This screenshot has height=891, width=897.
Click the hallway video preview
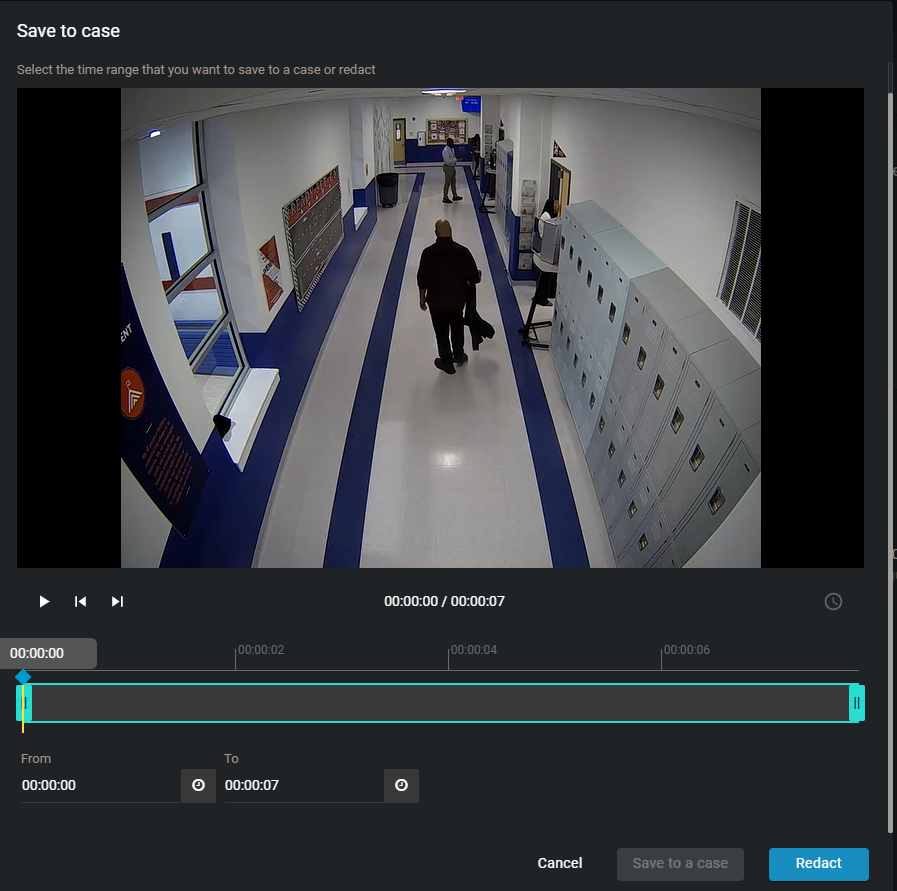coord(440,328)
